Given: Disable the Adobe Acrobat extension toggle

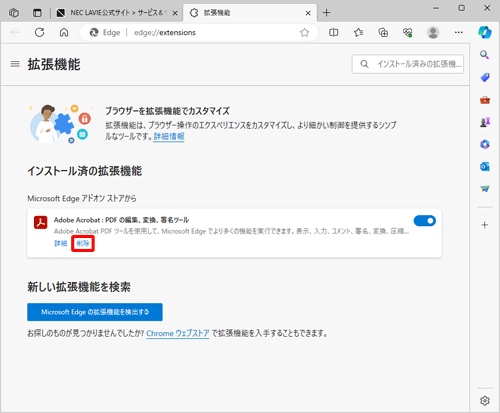Looking at the screenshot, I should [x=425, y=221].
